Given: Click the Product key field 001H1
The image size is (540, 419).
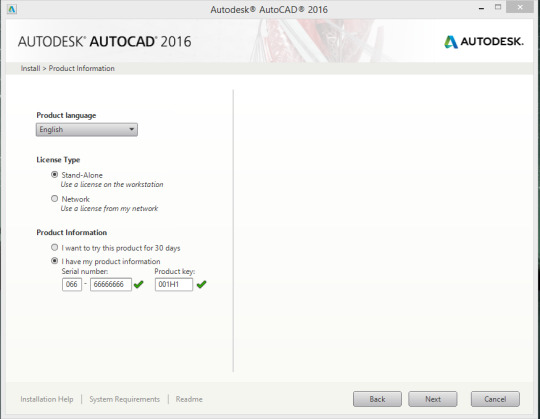Looking at the screenshot, I should [174, 284].
